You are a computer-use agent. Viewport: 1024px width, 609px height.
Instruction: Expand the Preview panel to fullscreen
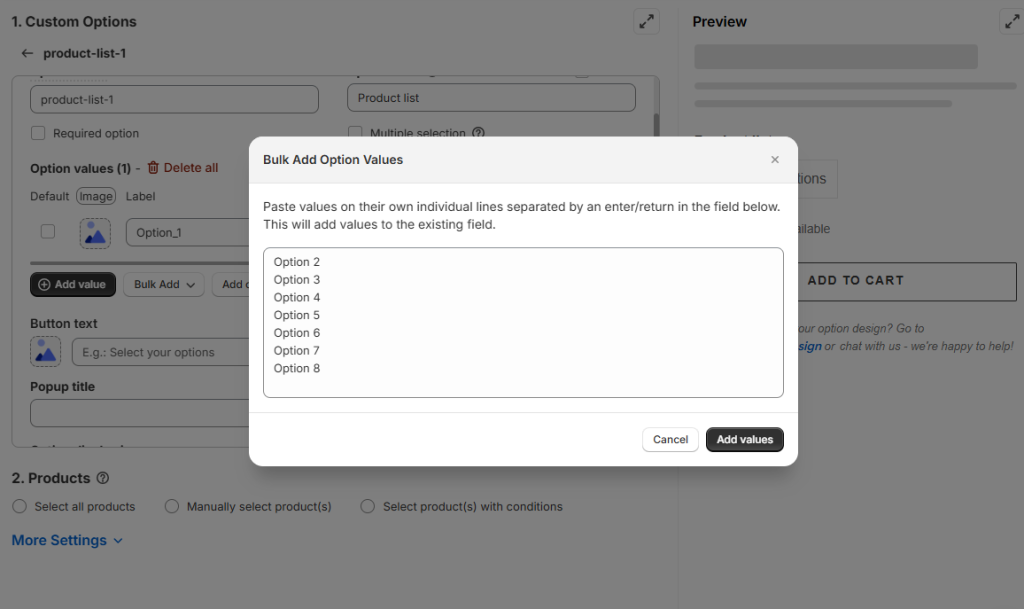click(x=1011, y=22)
